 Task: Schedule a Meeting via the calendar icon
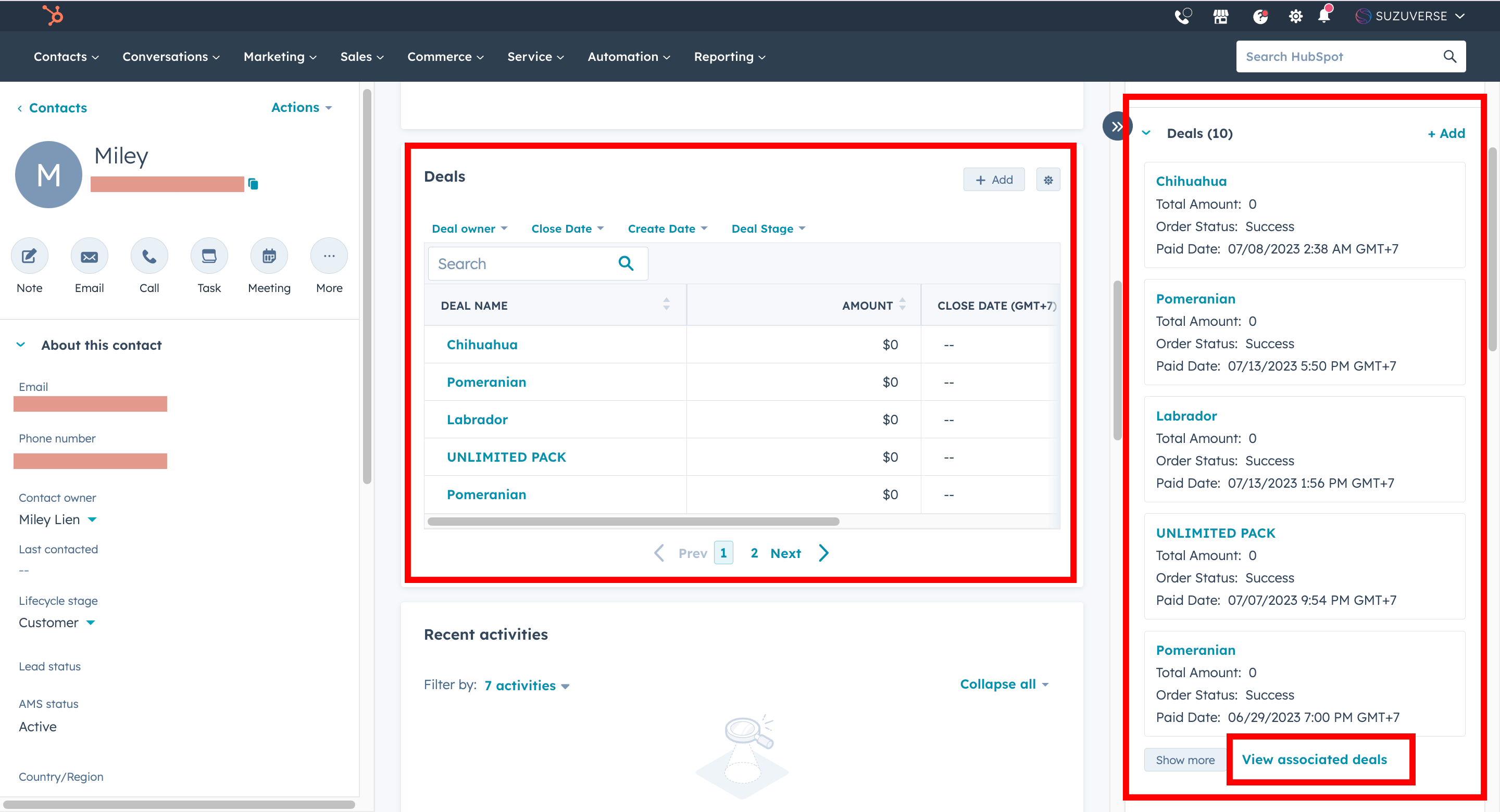[x=269, y=256]
